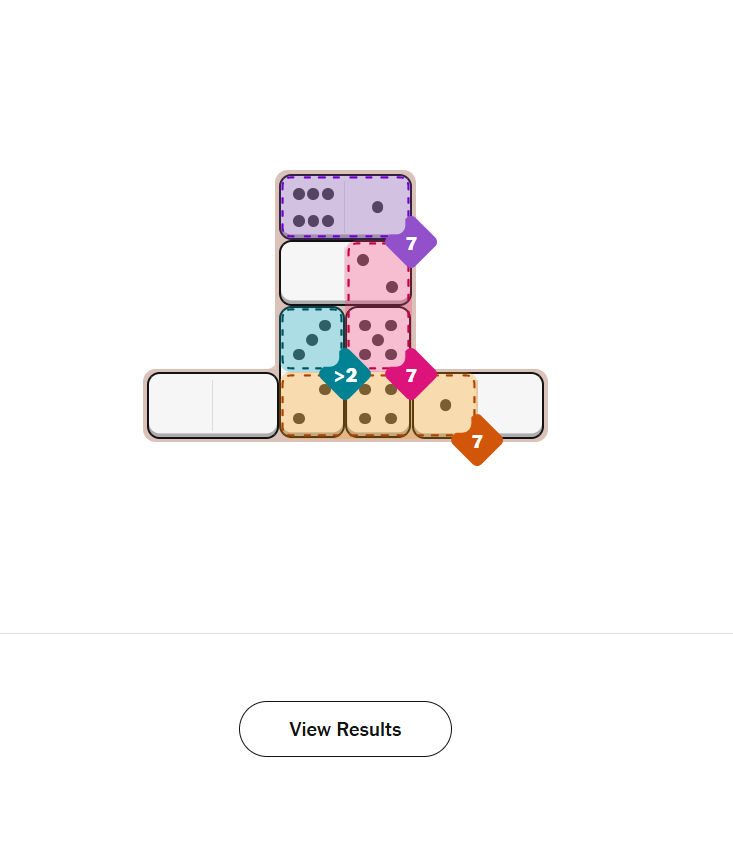This screenshot has height=844, width=733.
Task: Click the blank tile beside the orange one-pip tile
Action: click(x=510, y=403)
